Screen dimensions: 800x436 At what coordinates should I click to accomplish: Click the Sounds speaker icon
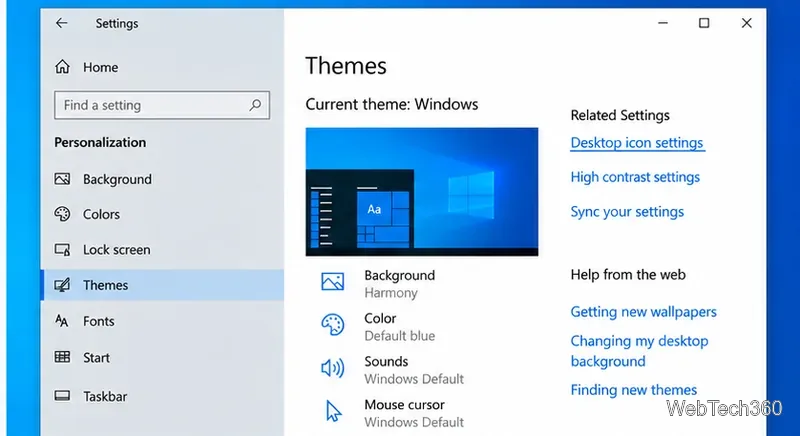[x=333, y=368]
